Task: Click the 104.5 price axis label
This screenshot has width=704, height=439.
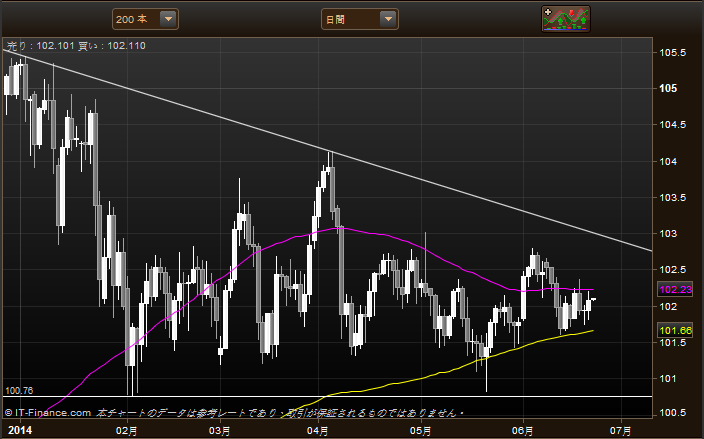Action: (672, 125)
